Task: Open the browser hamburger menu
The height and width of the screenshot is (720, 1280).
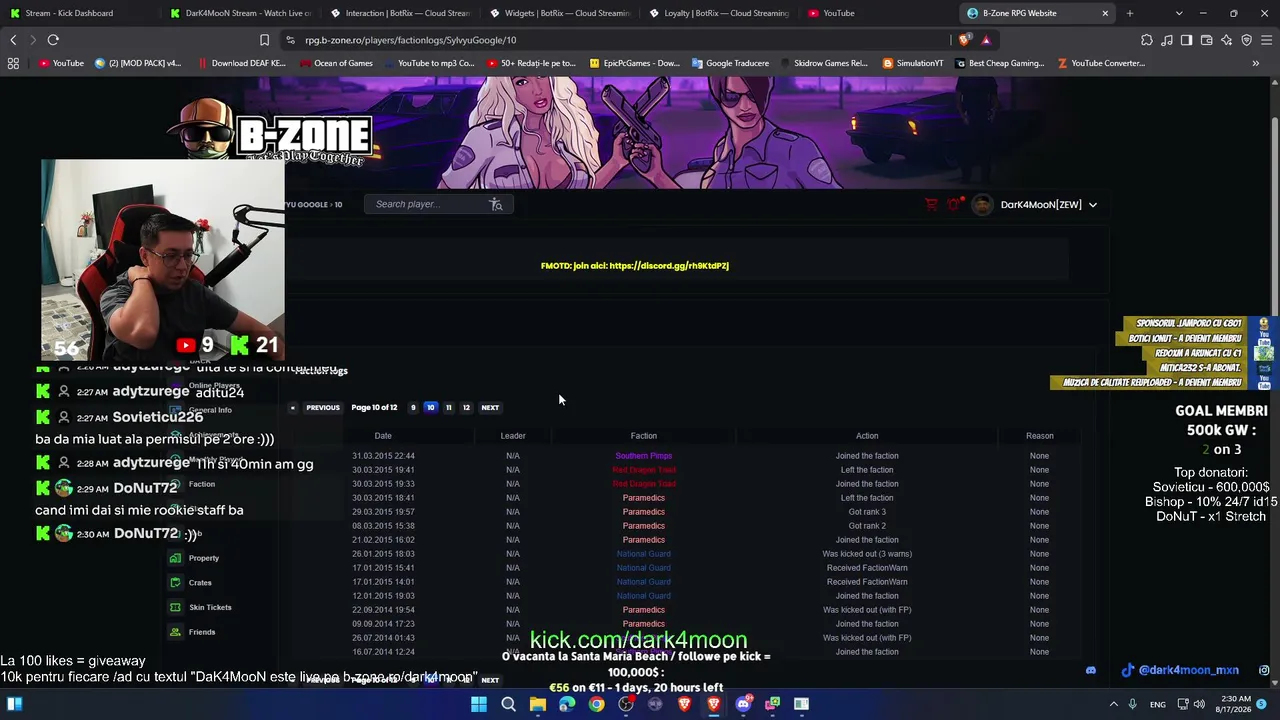Action: click(x=1267, y=40)
